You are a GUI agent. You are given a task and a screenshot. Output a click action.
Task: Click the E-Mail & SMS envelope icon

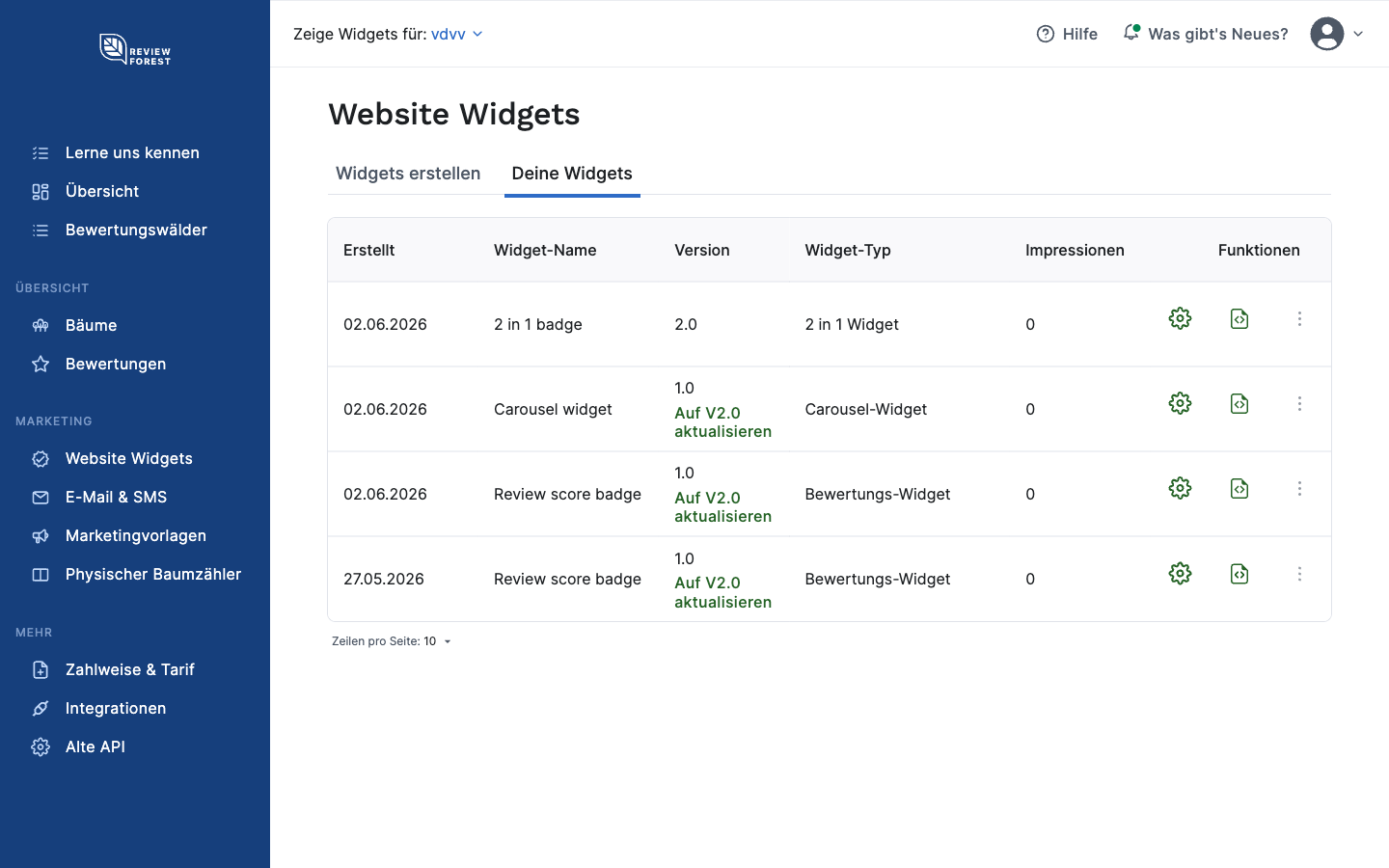click(x=41, y=498)
